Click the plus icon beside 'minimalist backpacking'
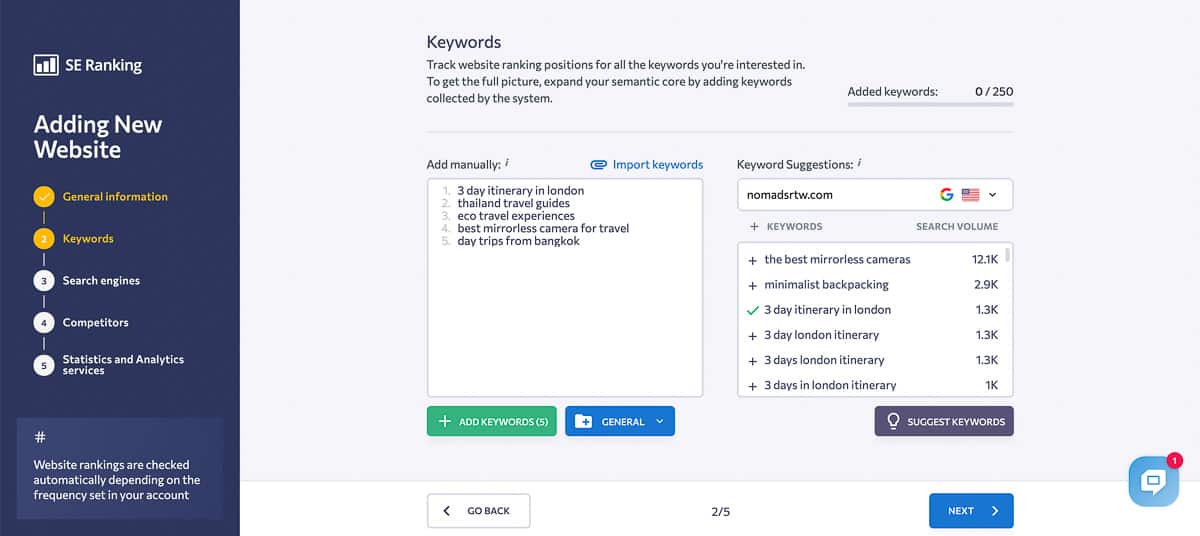This screenshot has height=536, width=1200. (x=752, y=285)
